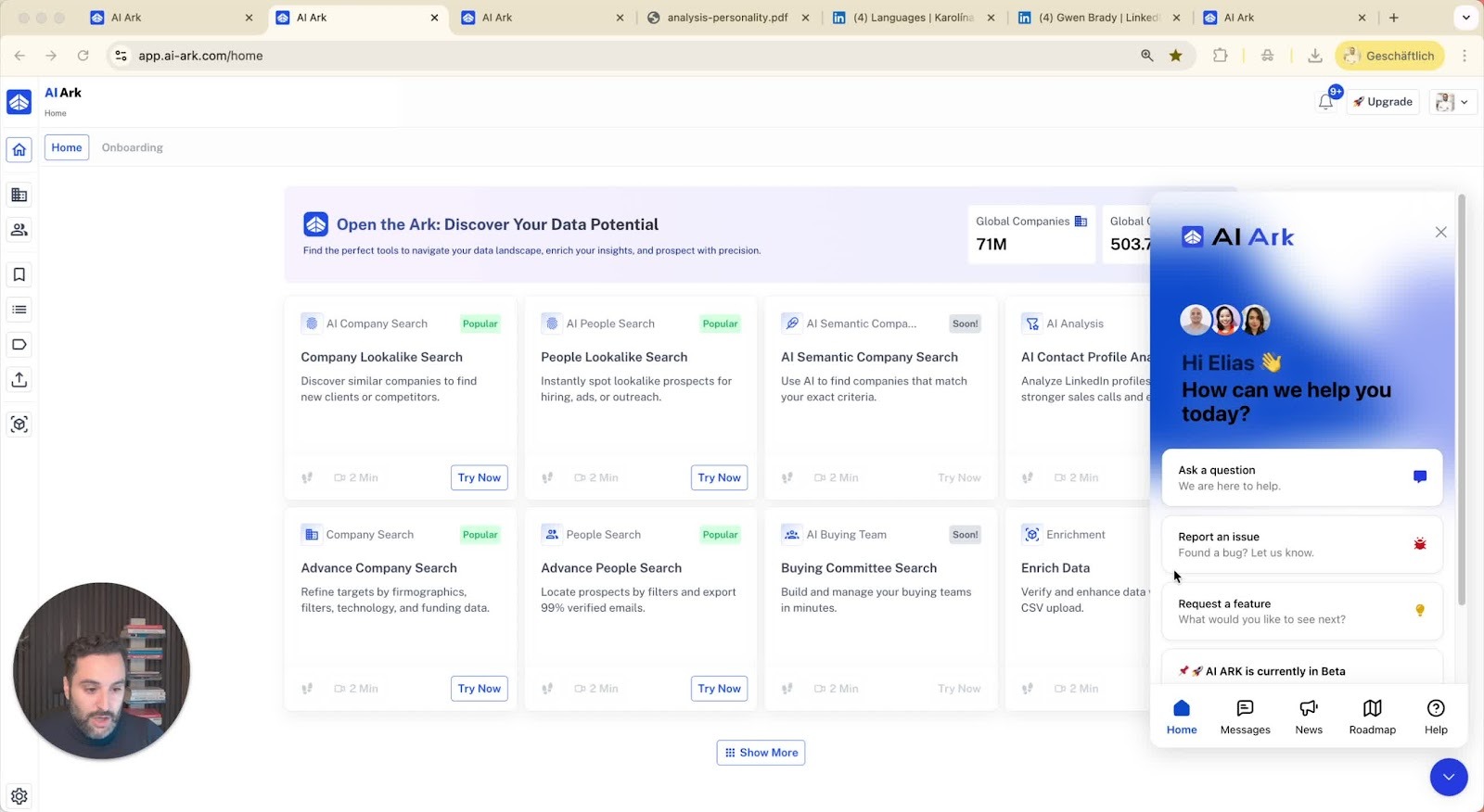Click the chat bubble icon beside Ask a question
Image resolution: width=1484 pixels, height=812 pixels.
click(1420, 476)
